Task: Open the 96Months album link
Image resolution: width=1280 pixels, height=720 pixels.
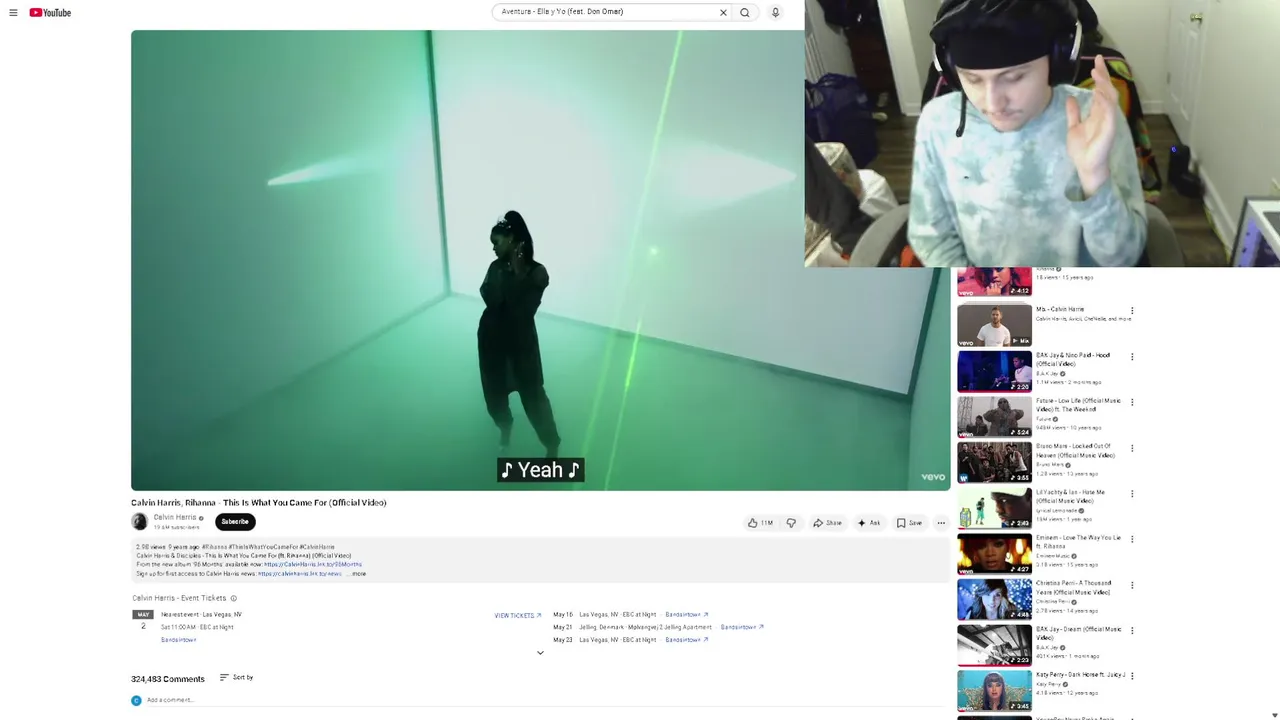Action: (x=313, y=565)
